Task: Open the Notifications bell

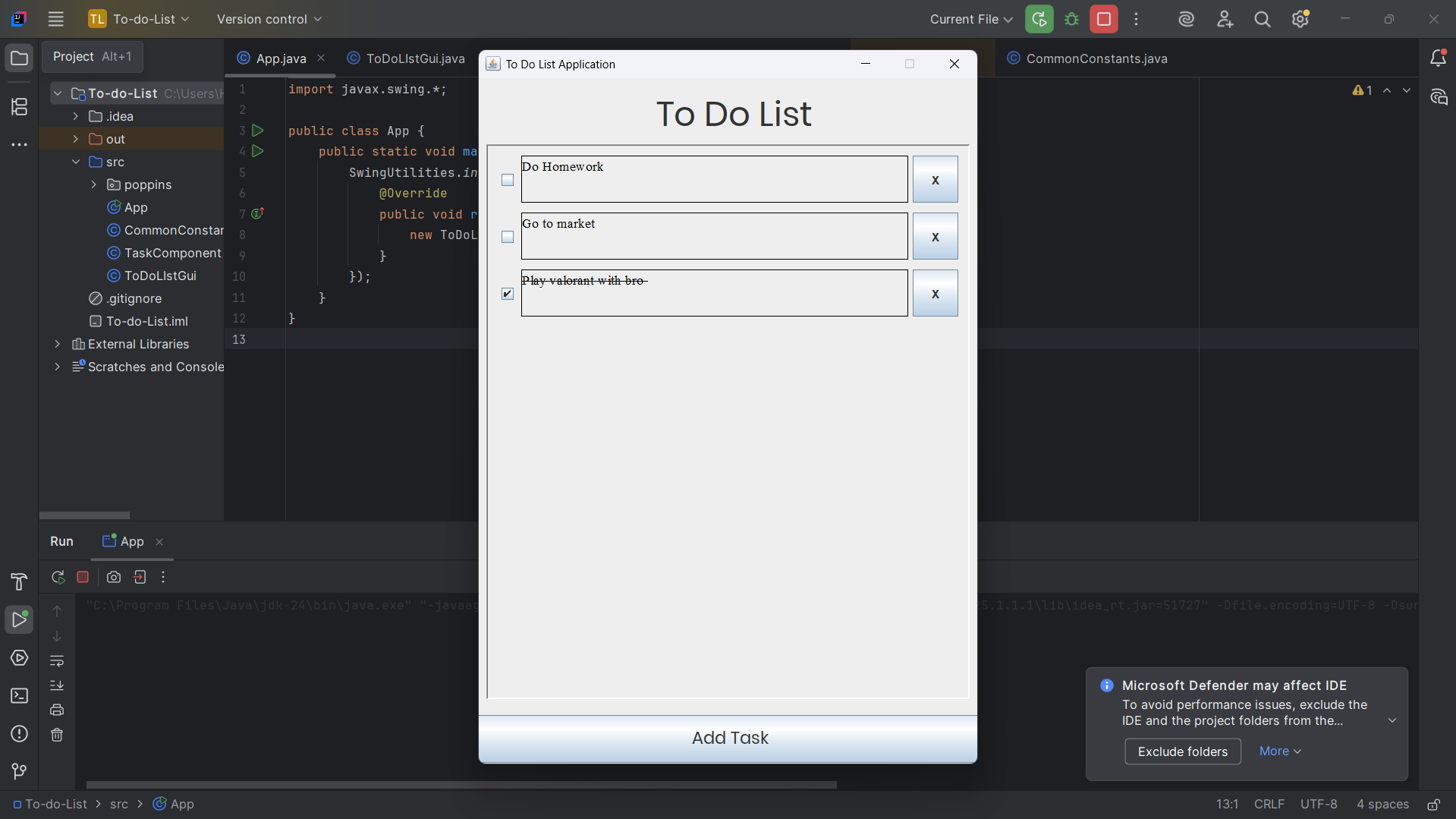Action: click(x=1438, y=58)
